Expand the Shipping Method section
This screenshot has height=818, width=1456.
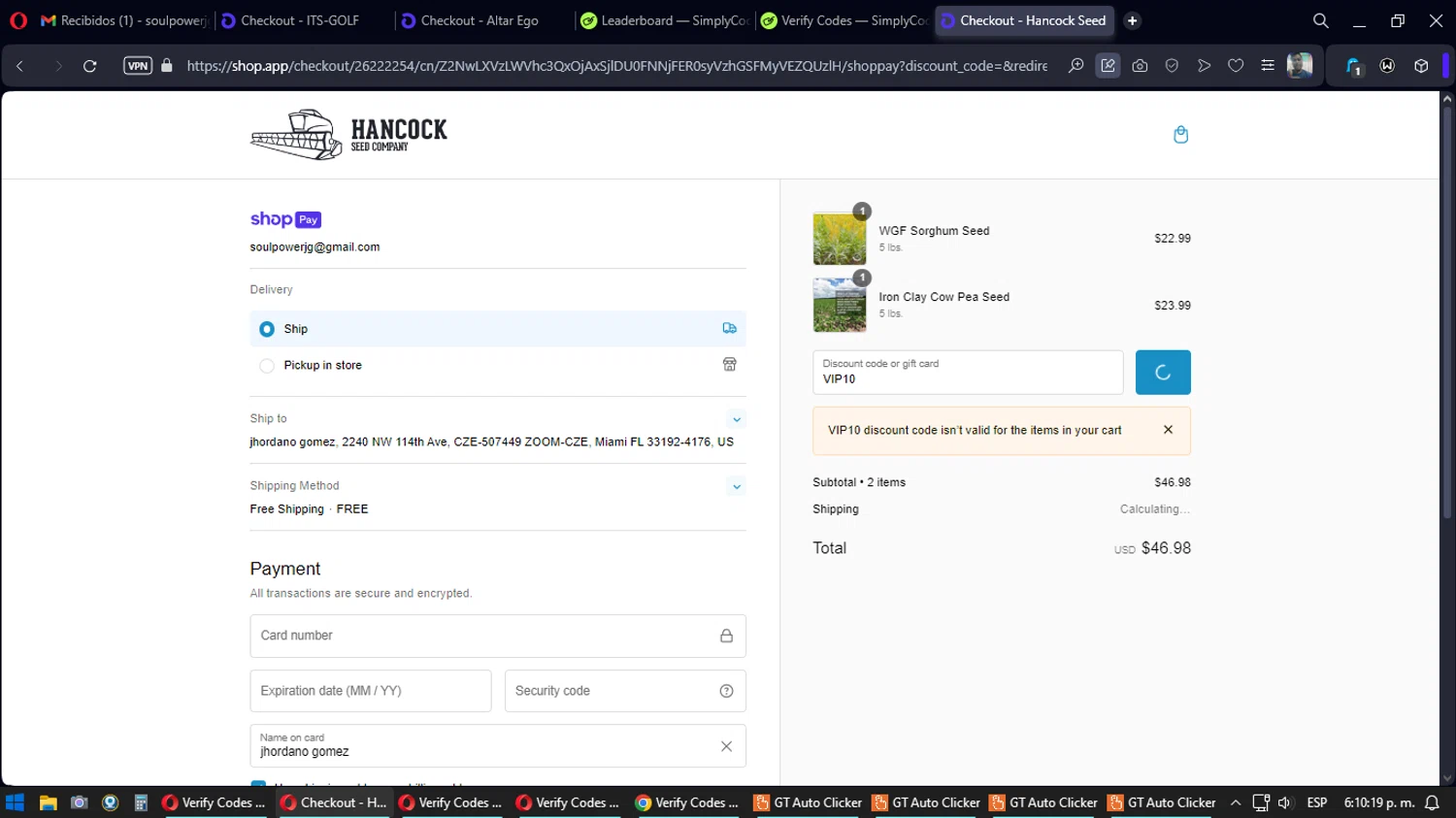[x=737, y=487]
